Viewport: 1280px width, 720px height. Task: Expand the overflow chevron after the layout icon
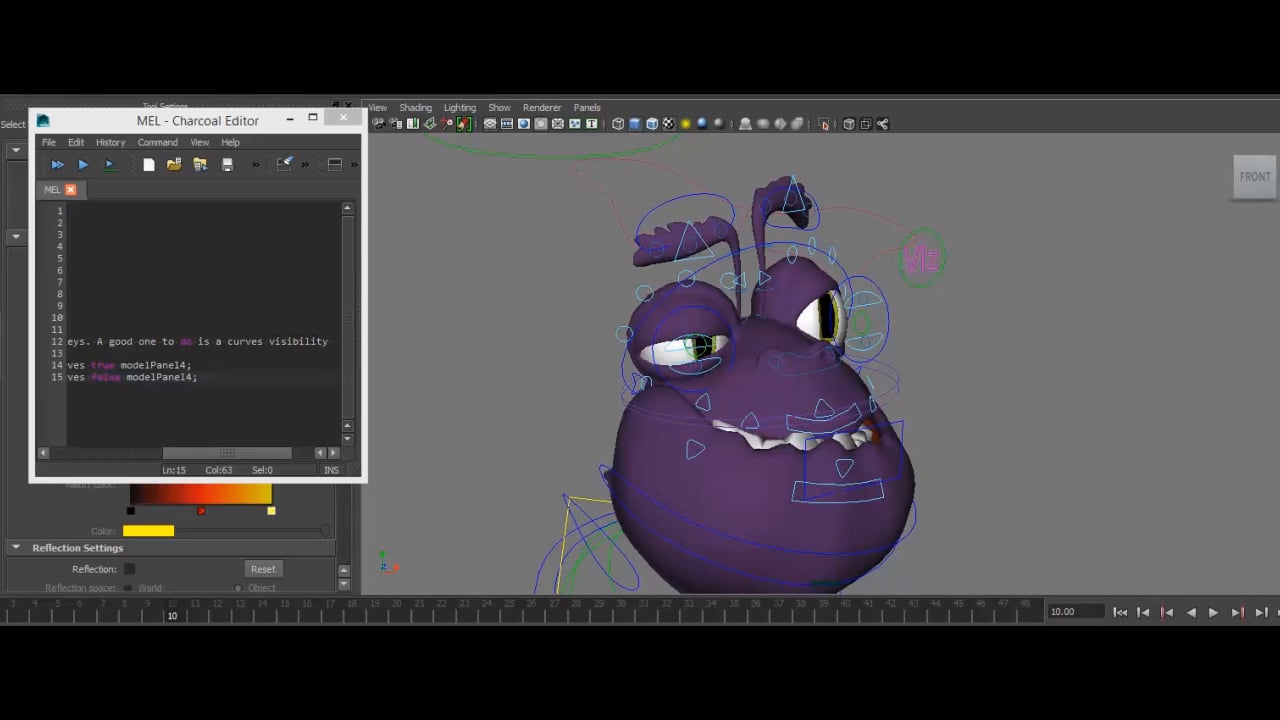(x=354, y=164)
